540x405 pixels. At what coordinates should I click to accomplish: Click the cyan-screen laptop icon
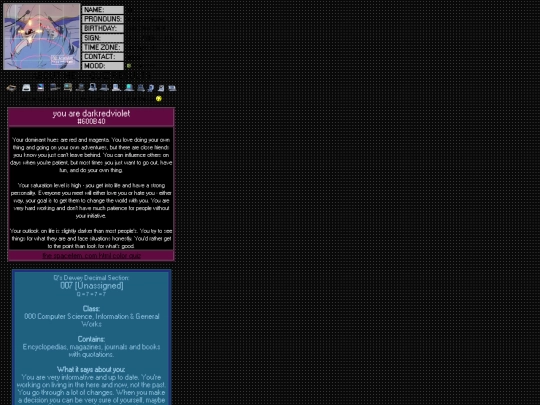[x=129, y=87]
